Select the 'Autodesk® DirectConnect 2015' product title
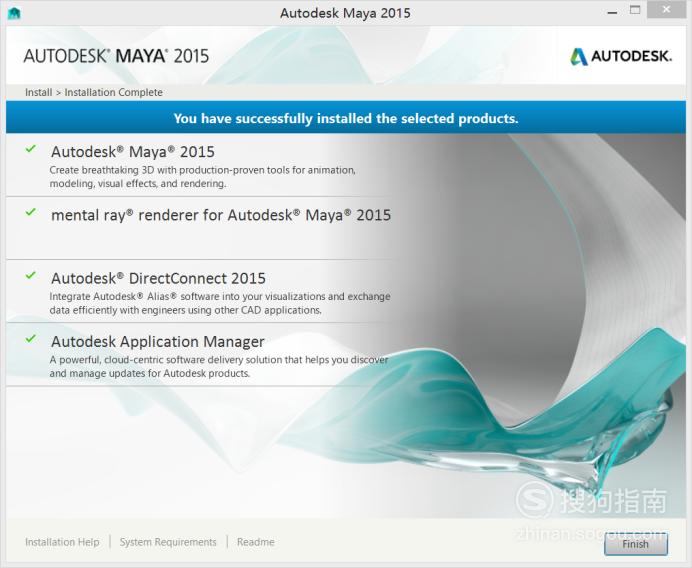The image size is (692, 568). click(158, 278)
